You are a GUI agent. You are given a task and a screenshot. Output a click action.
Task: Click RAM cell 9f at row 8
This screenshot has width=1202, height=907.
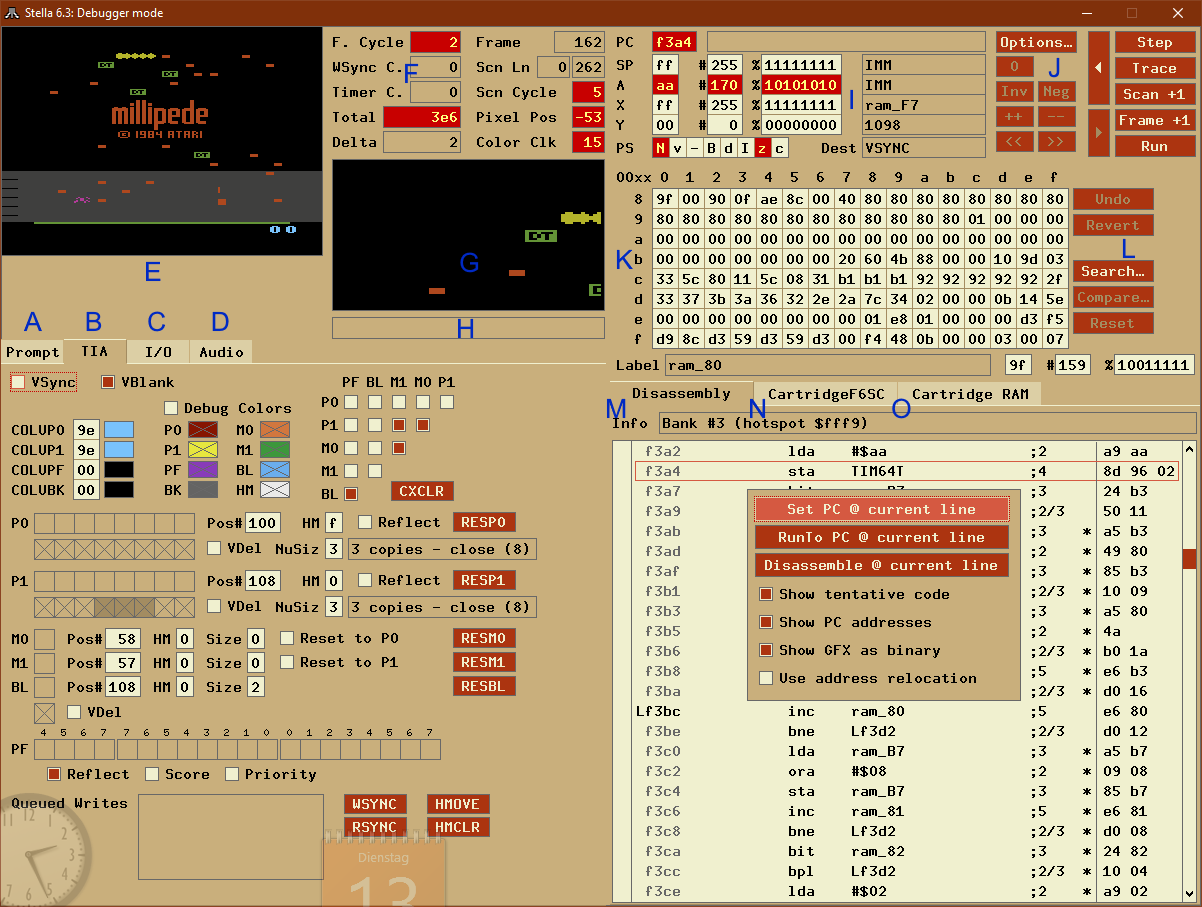pos(665,198)
